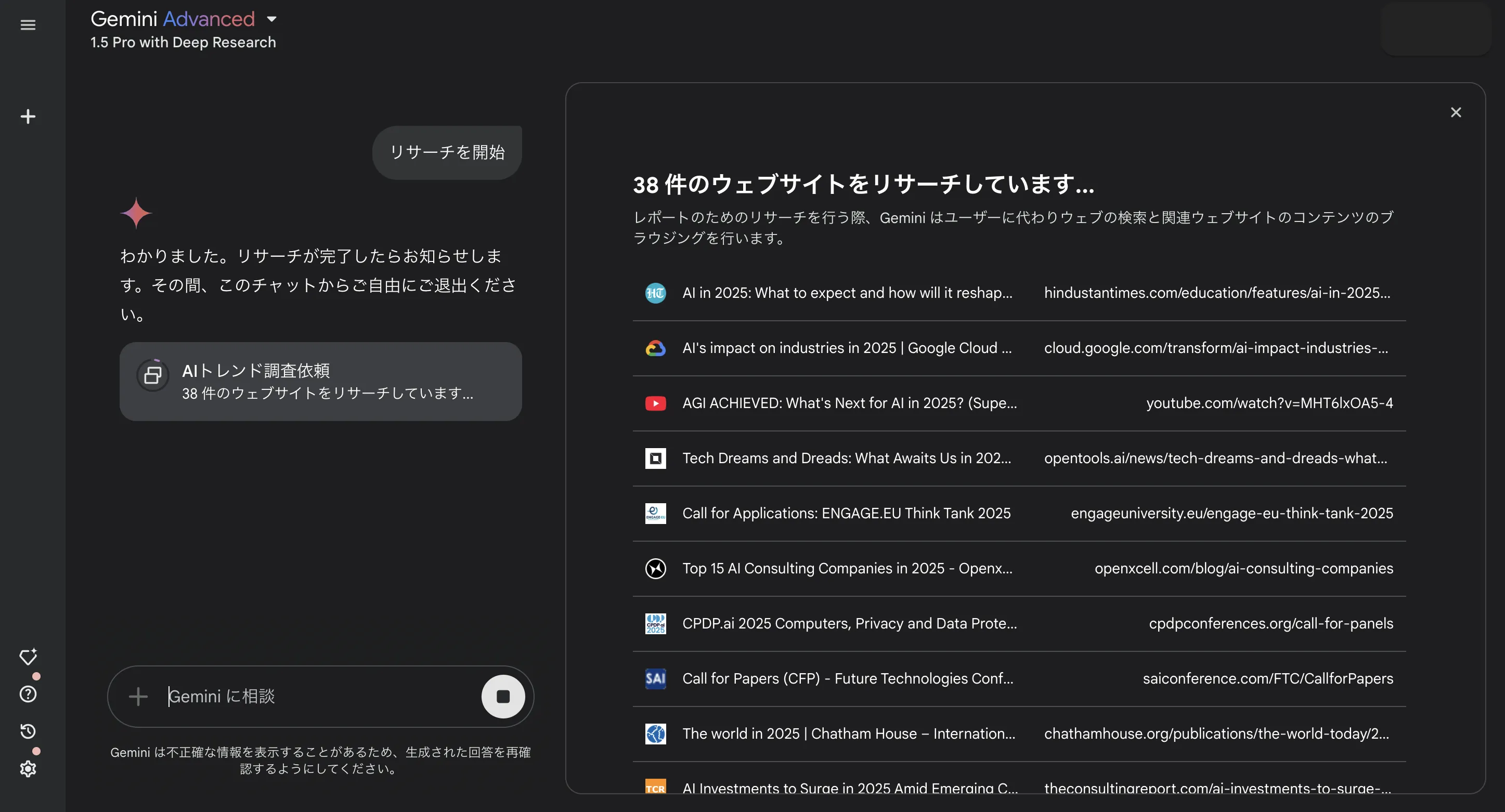This screenshot has height=812, width=1505.
Task: Start a new chat with plus icon
Action: coord(28,116)
